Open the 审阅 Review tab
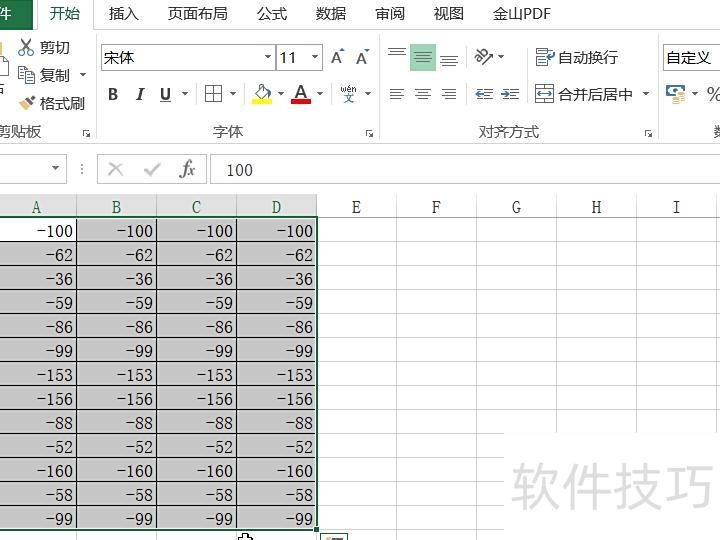The width and height of the screenshot is (720, 540). point(390,14)
